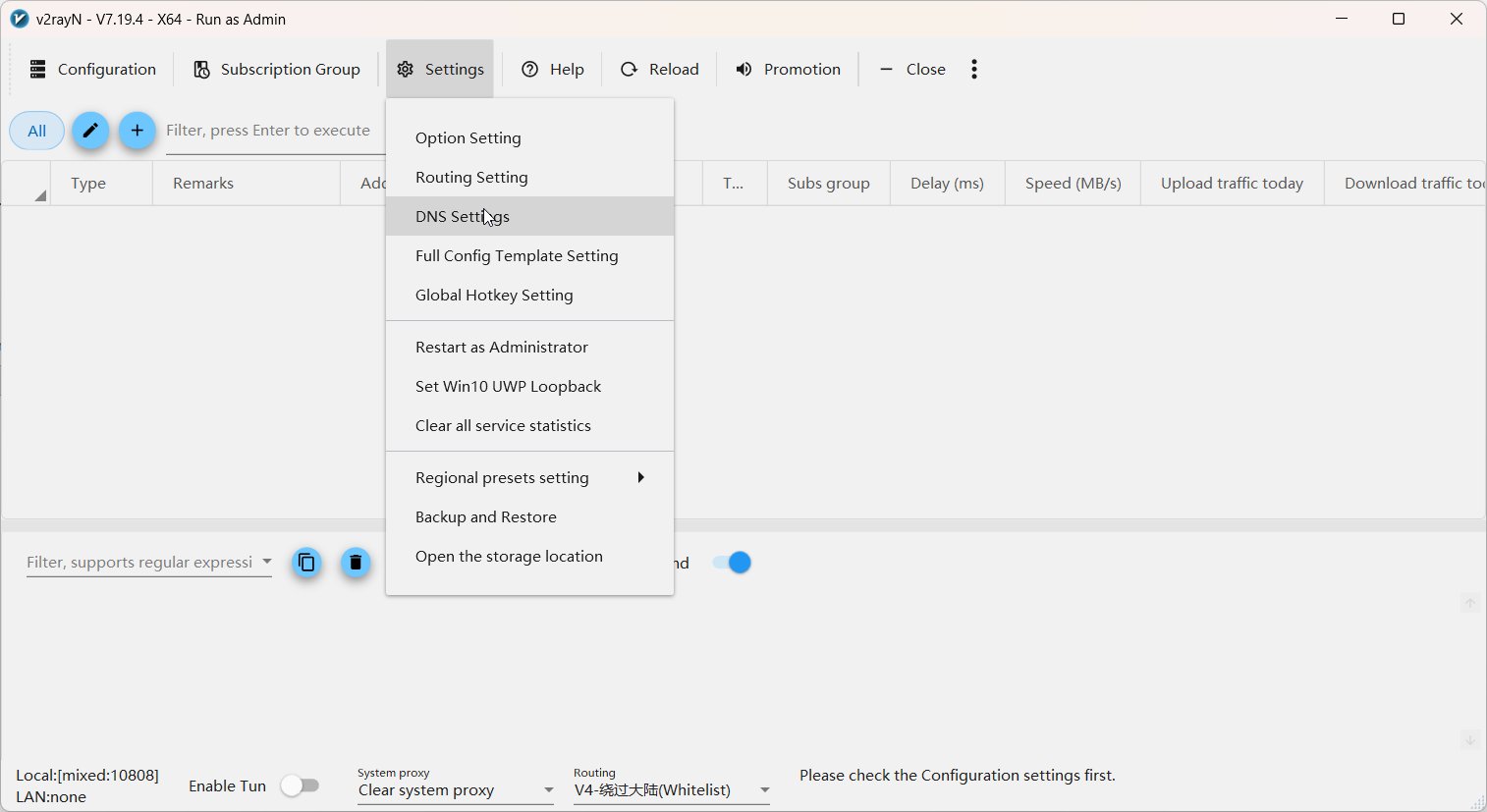Open the Routing dropdown
1487x812 pixels.
[672, 789]
